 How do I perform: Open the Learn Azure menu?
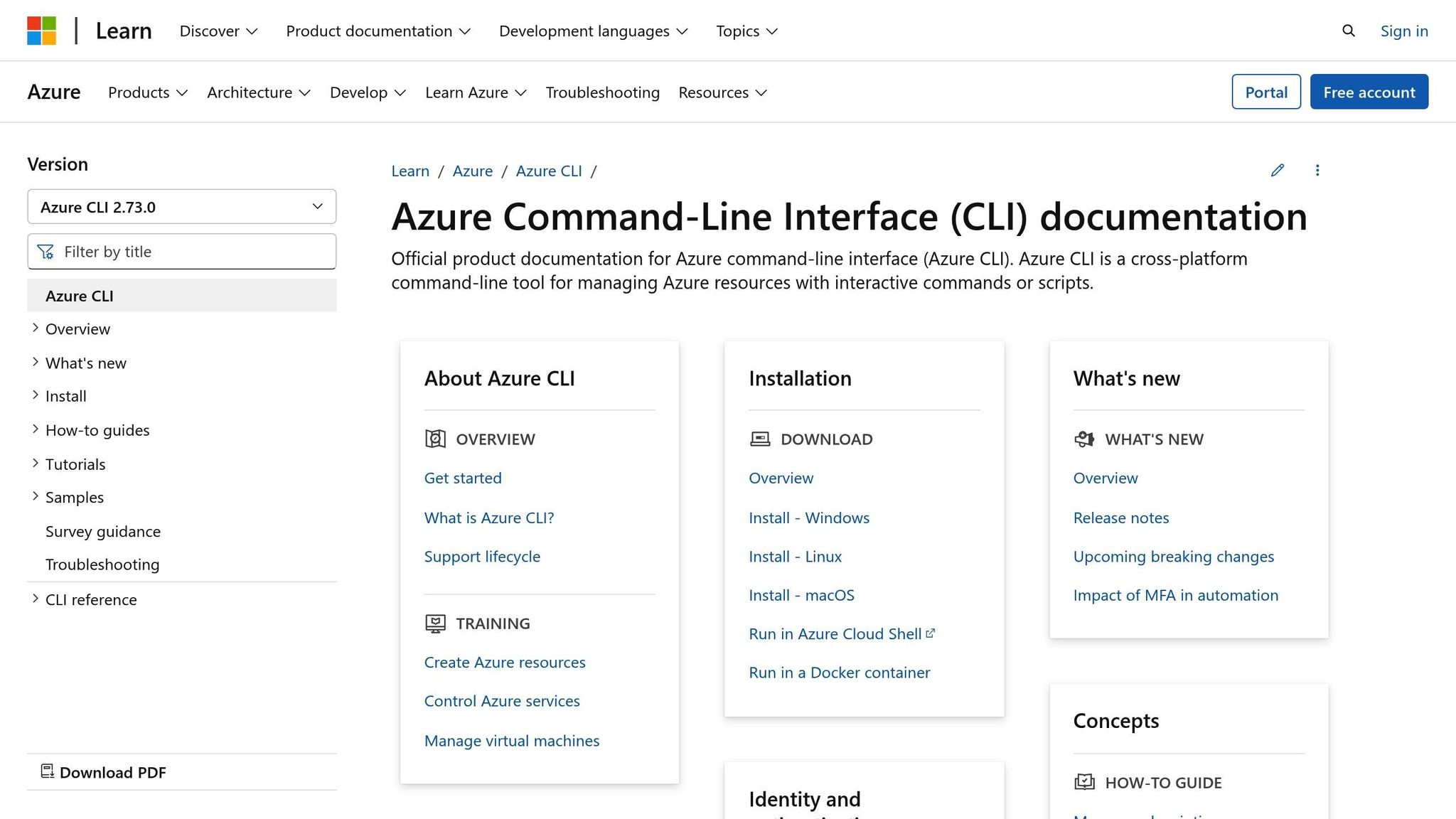[x=476, y=92]
